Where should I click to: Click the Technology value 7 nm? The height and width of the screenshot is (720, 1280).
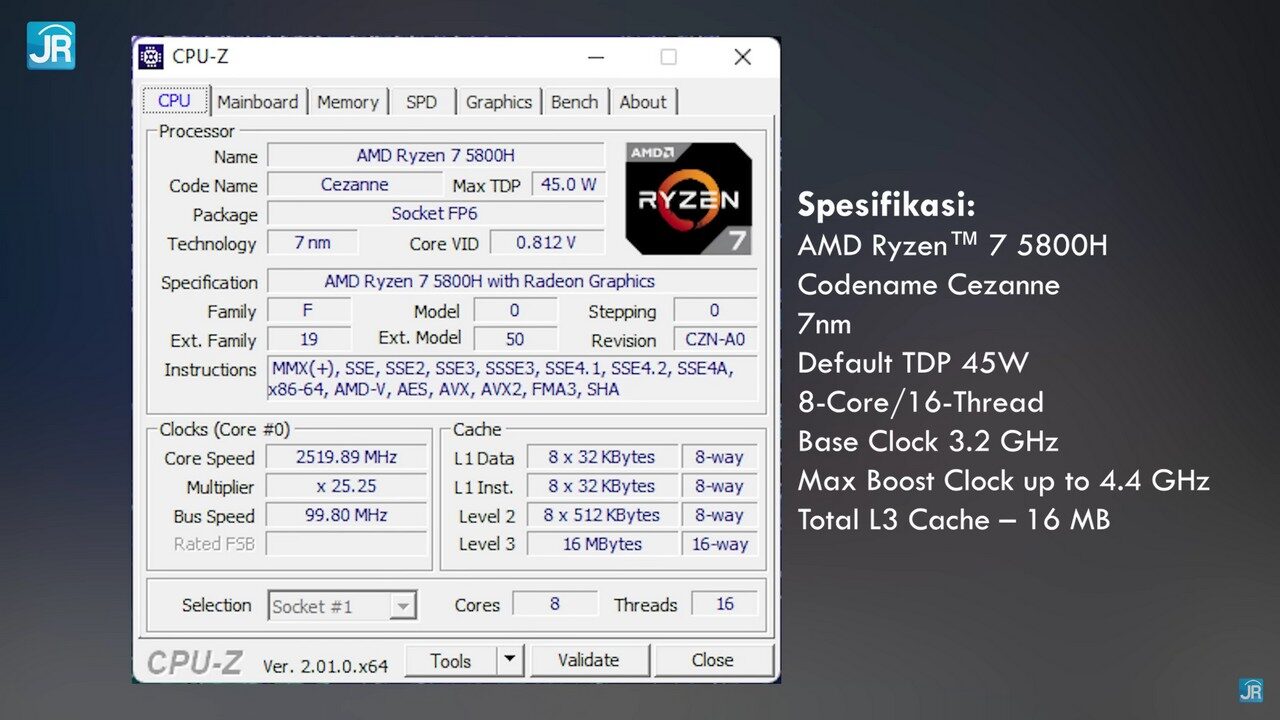pos(313,243)
